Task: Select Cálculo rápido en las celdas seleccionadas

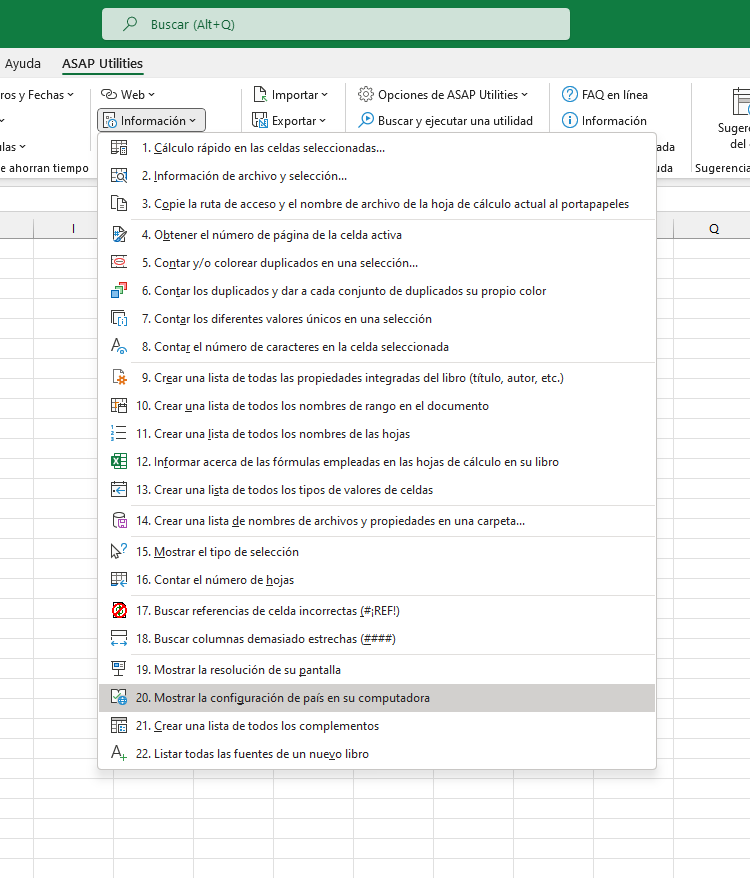Action: click(376, 148)
